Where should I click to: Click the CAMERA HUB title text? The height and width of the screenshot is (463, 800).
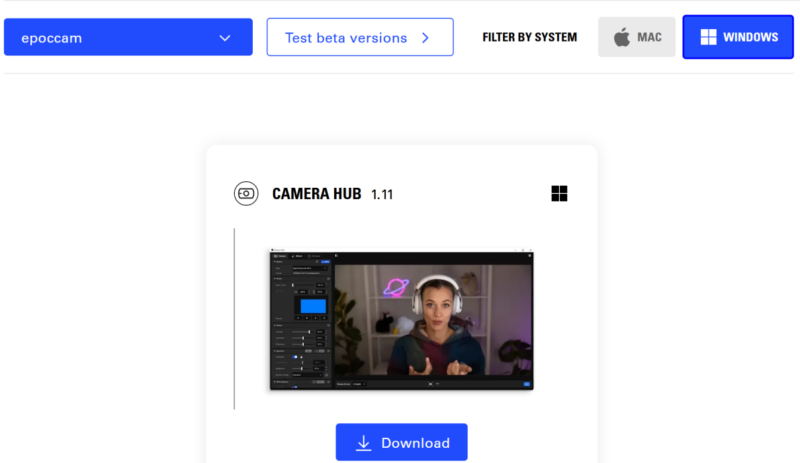pos(316,194)
